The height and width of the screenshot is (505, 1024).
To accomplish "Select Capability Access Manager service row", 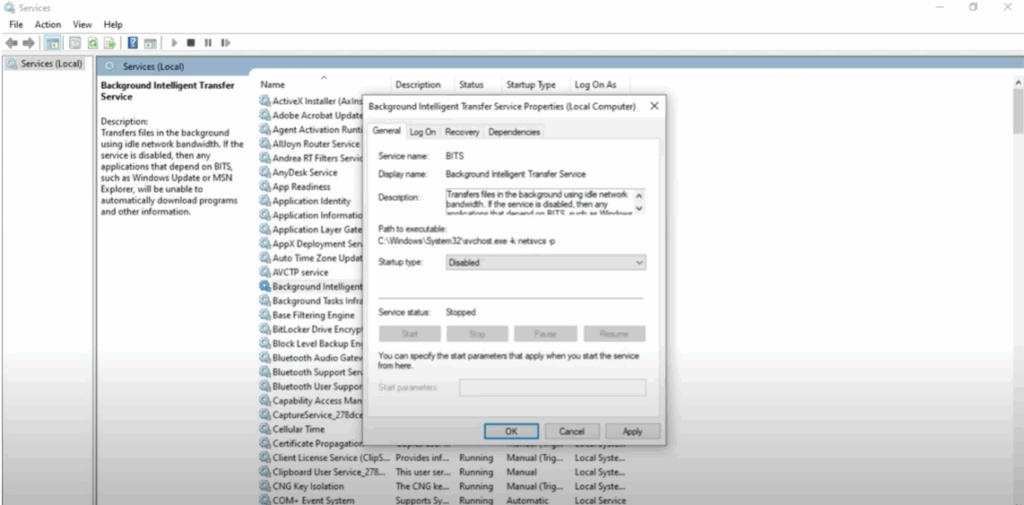I will (x=311, y=400).
